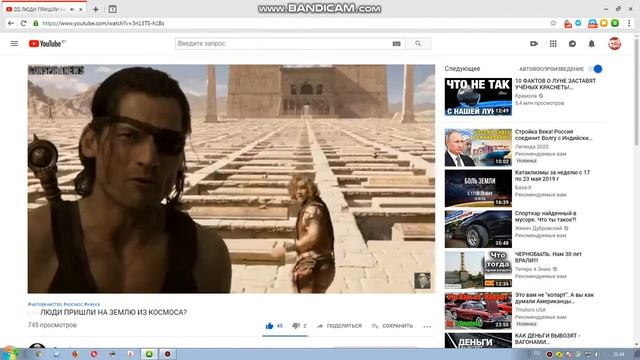The image size is (640, 360).
Task: Open the YouTube hamburger guide menu
Action: point(14,43)
